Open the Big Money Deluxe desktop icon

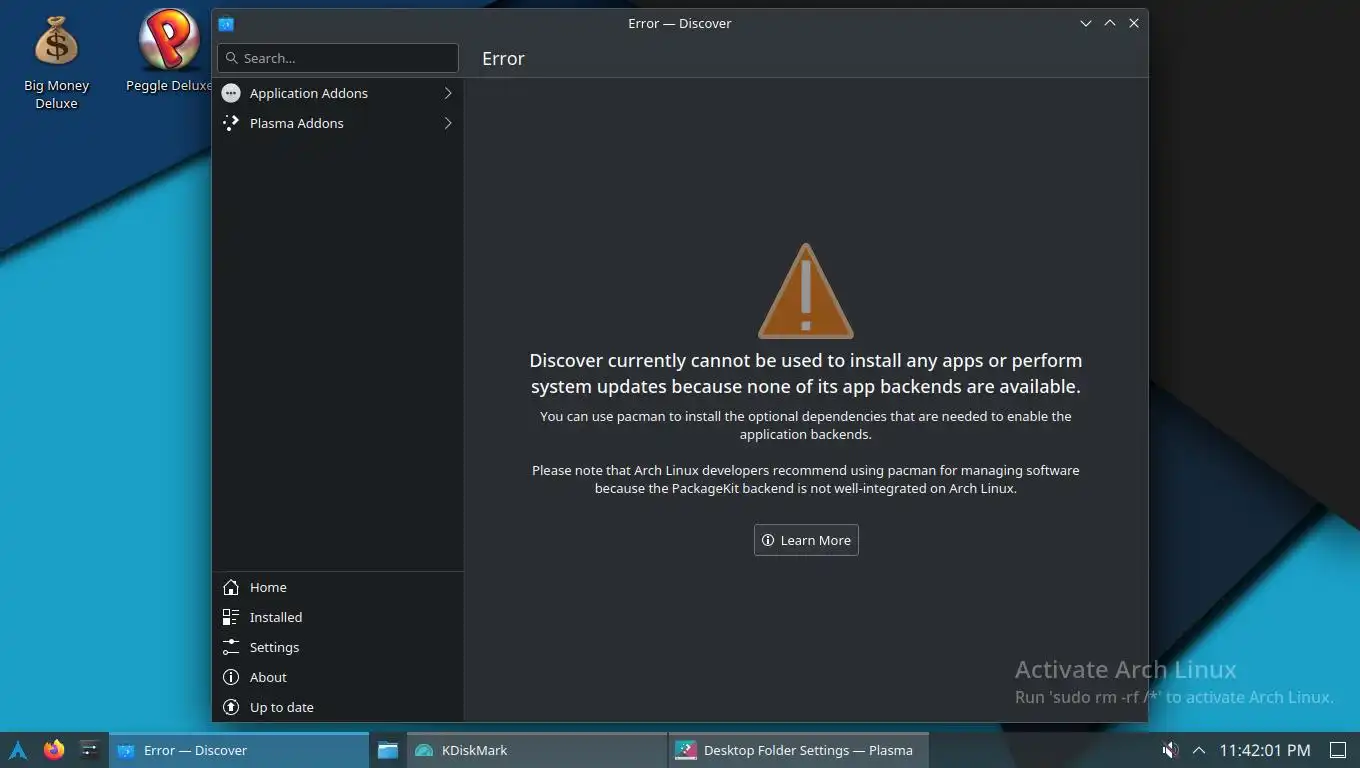tap(56, 62)
